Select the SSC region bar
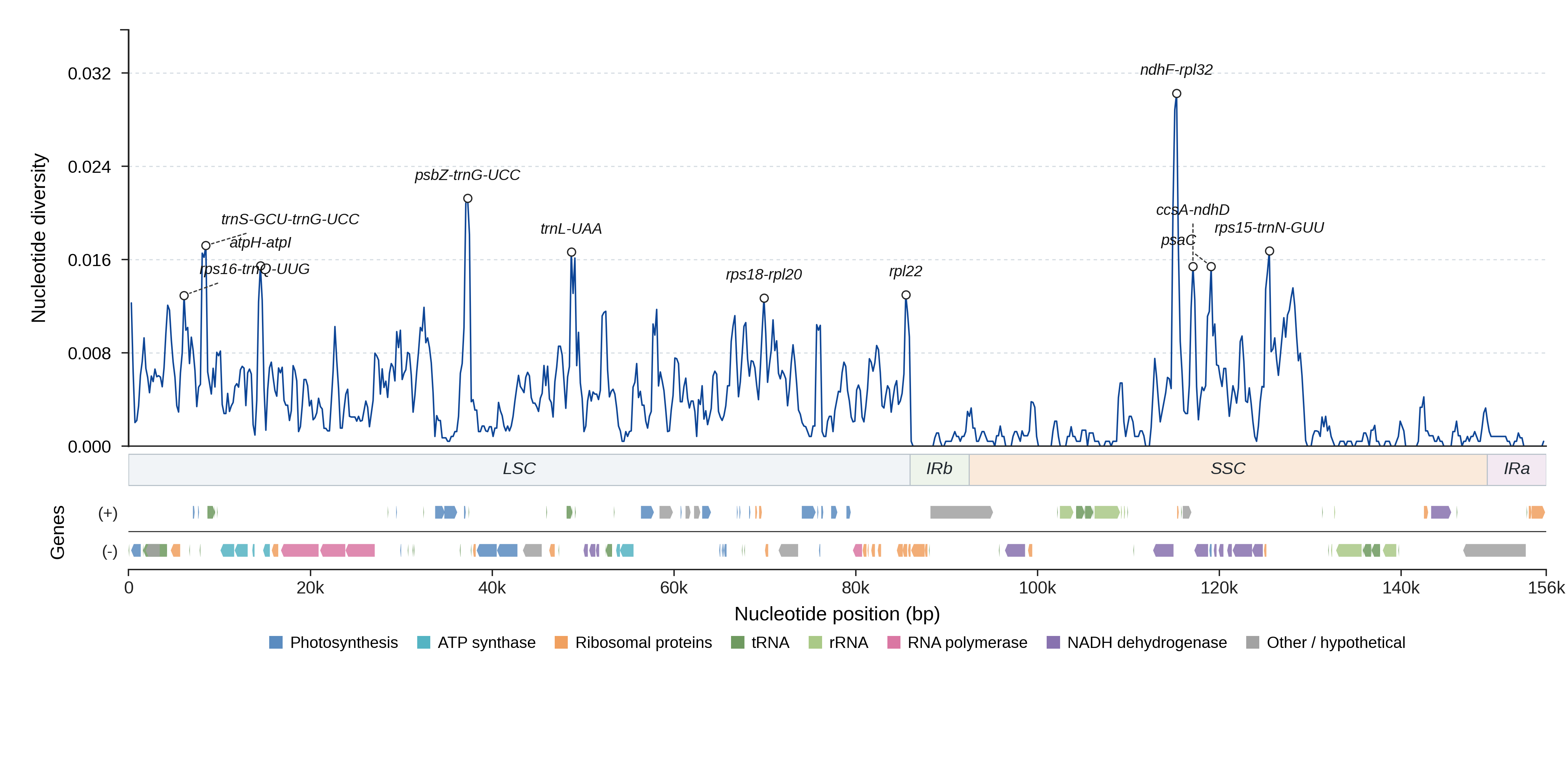This screenshot has height=763, width=1568. (1228, 469)
